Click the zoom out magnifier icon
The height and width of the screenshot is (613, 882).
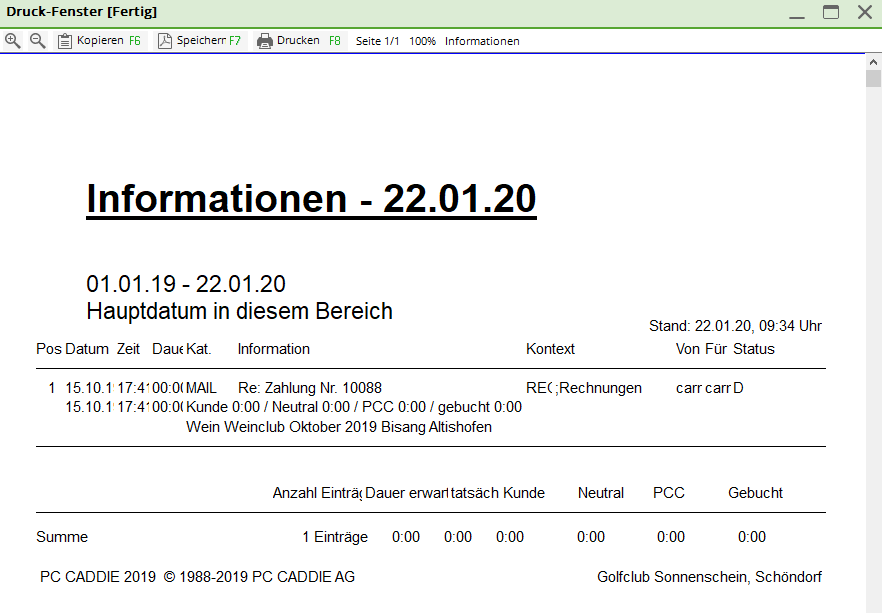(x=38, y=41)
